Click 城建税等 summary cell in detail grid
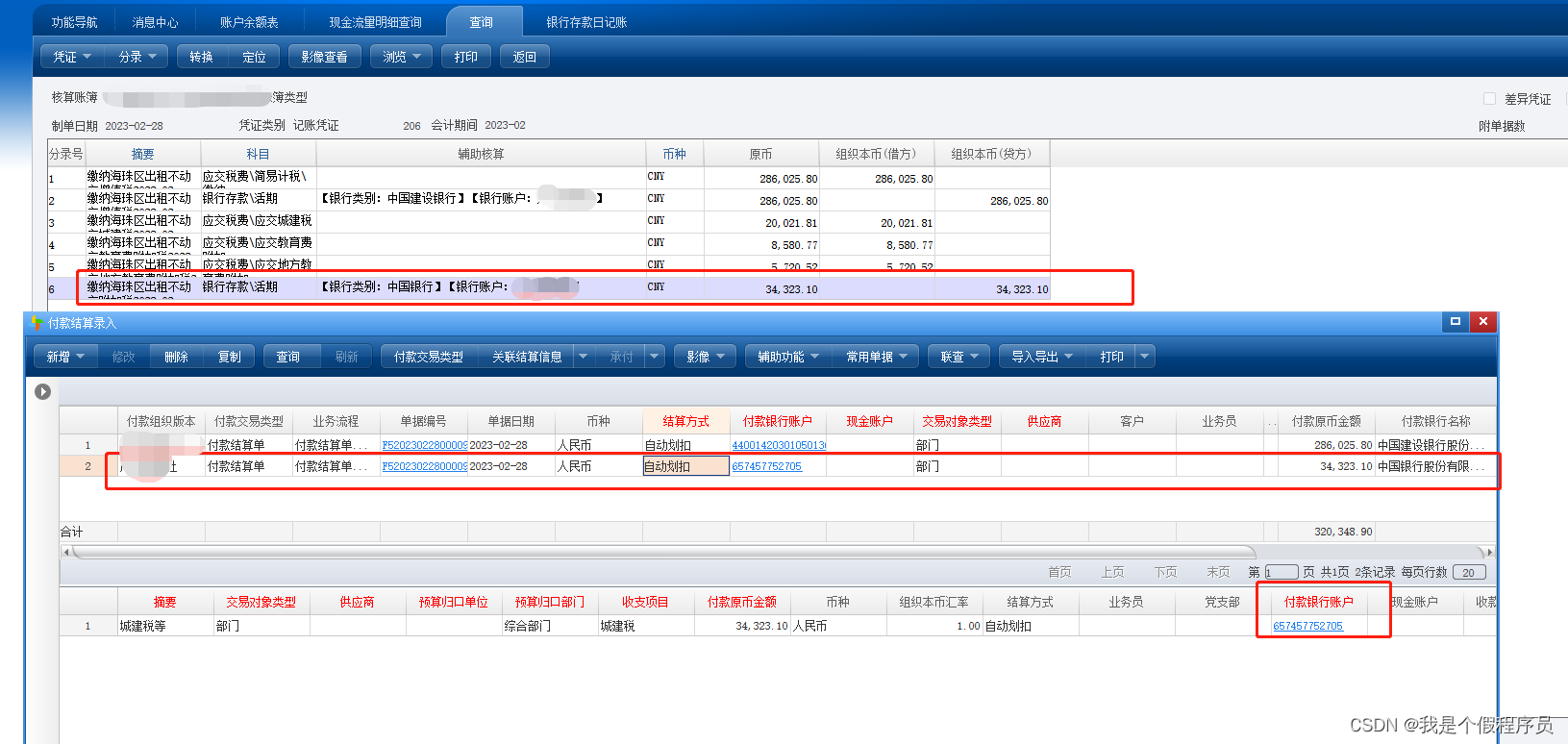 pyautogui.click(x=165, y=626)
